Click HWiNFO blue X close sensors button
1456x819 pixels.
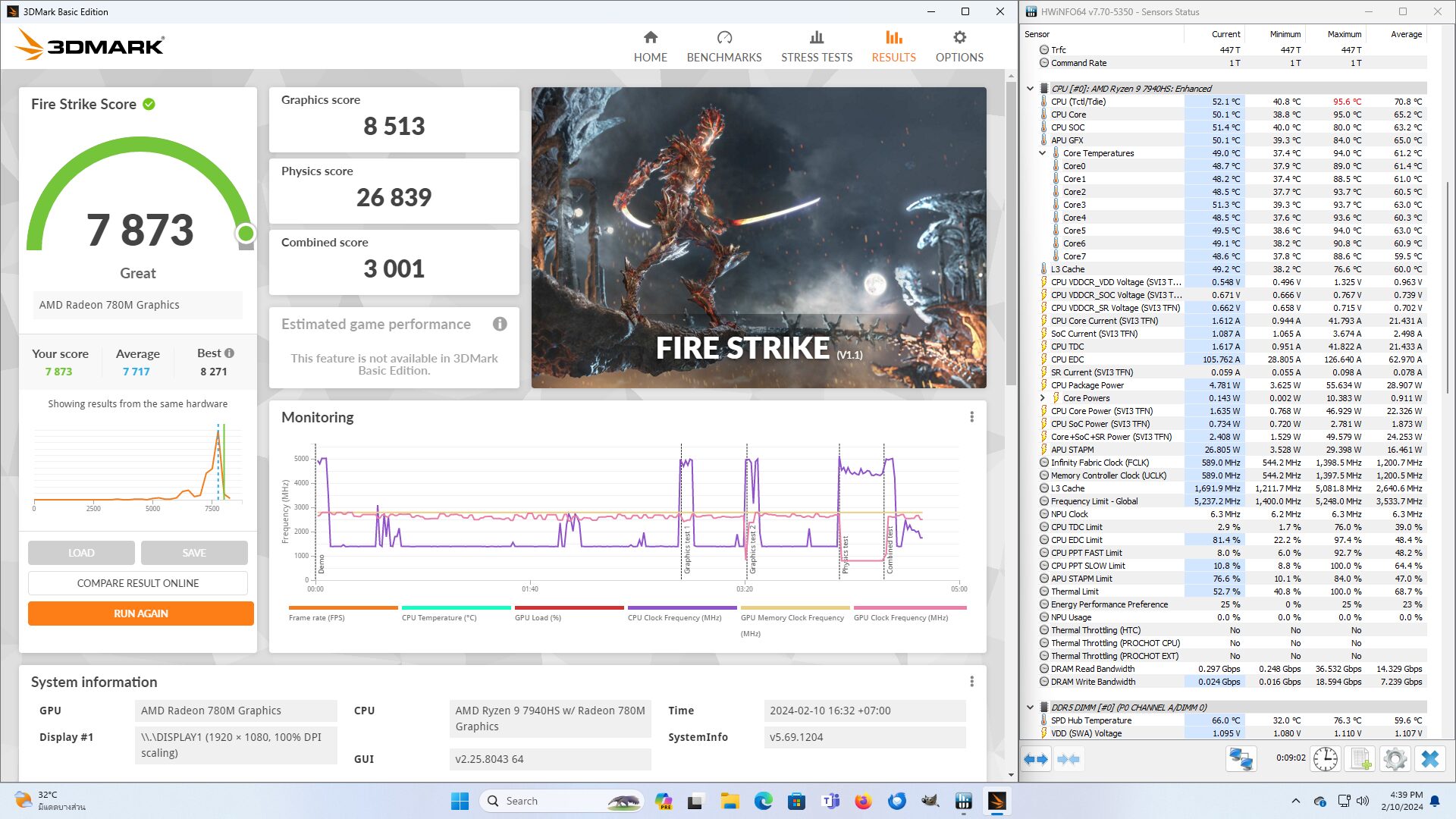pos(1429,759)
